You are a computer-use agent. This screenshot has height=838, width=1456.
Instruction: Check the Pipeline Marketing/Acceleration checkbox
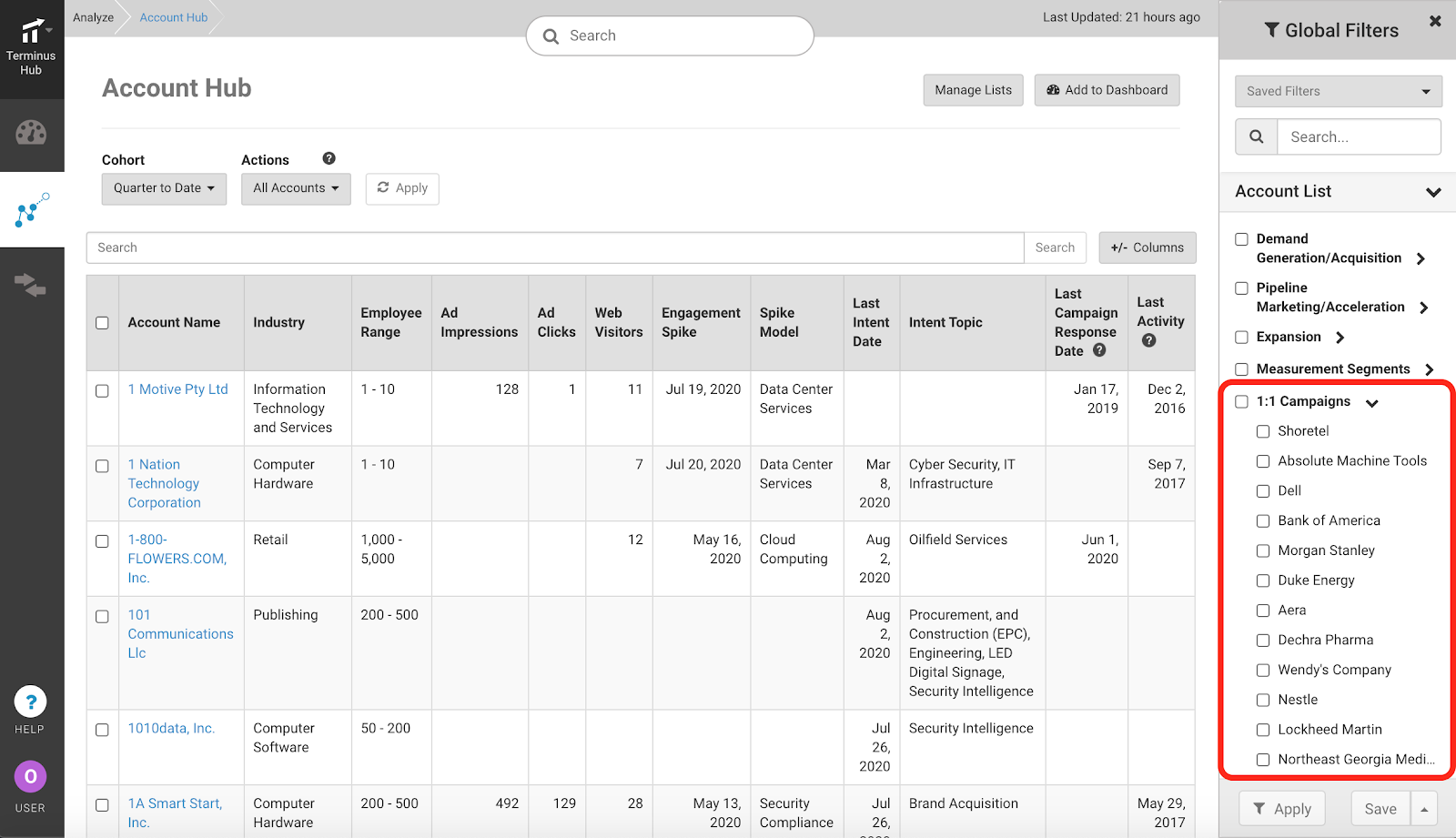[1241, 288]
